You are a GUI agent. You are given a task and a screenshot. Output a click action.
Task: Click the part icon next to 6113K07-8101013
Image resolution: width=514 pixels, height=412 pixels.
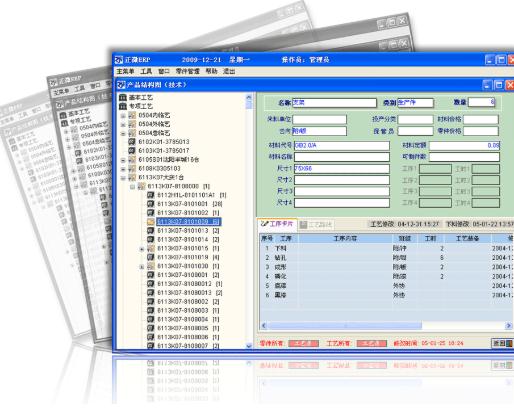pyautogui.click(x=151, y=231)
